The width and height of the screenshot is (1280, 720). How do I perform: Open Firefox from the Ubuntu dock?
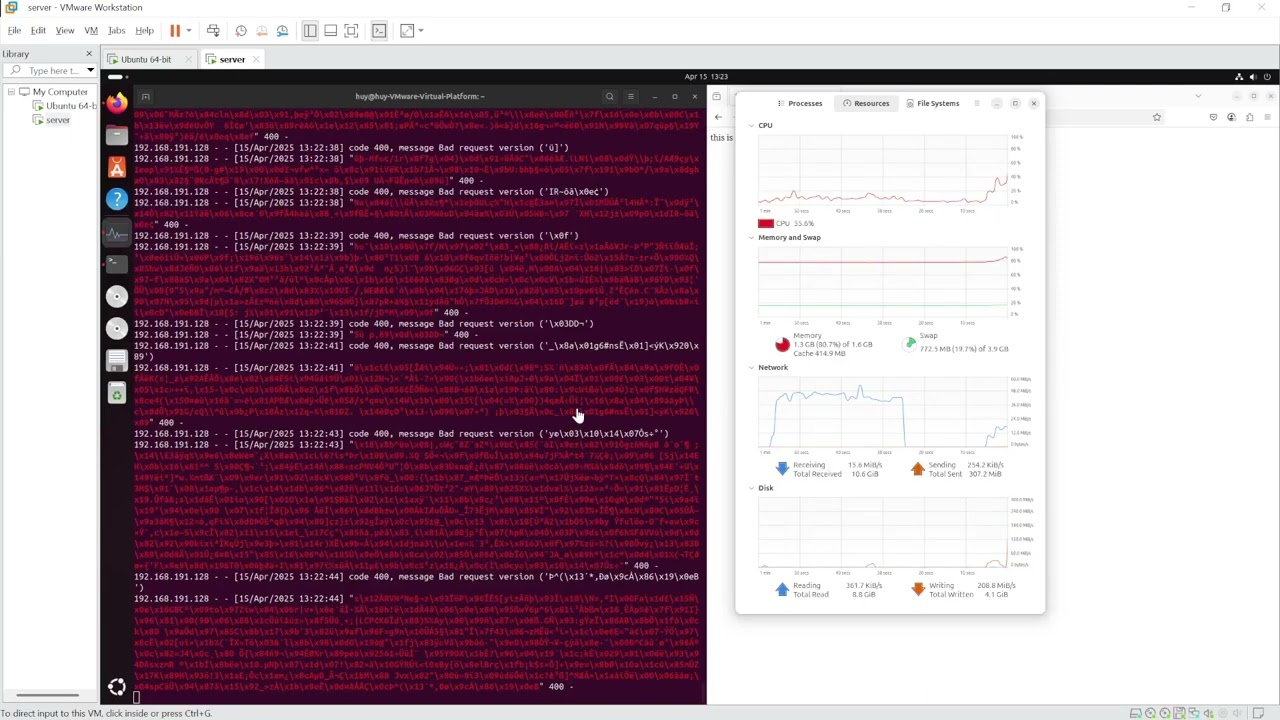point(117,103)
